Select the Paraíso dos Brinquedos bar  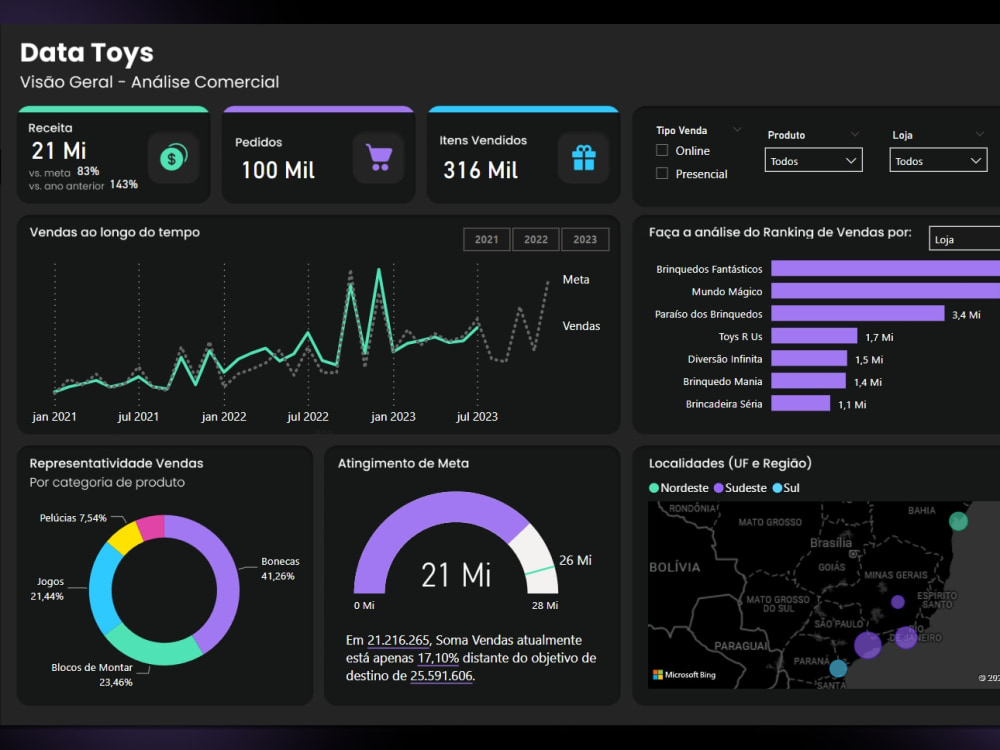858,313
